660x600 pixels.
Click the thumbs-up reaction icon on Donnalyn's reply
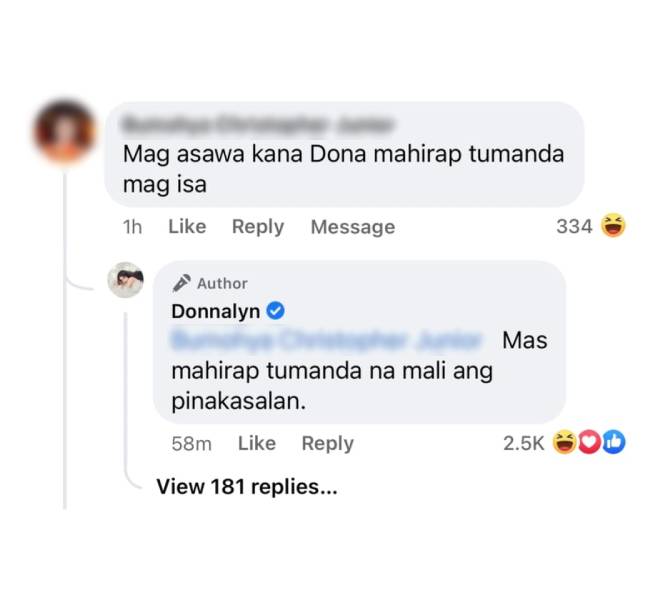[614, 443]
